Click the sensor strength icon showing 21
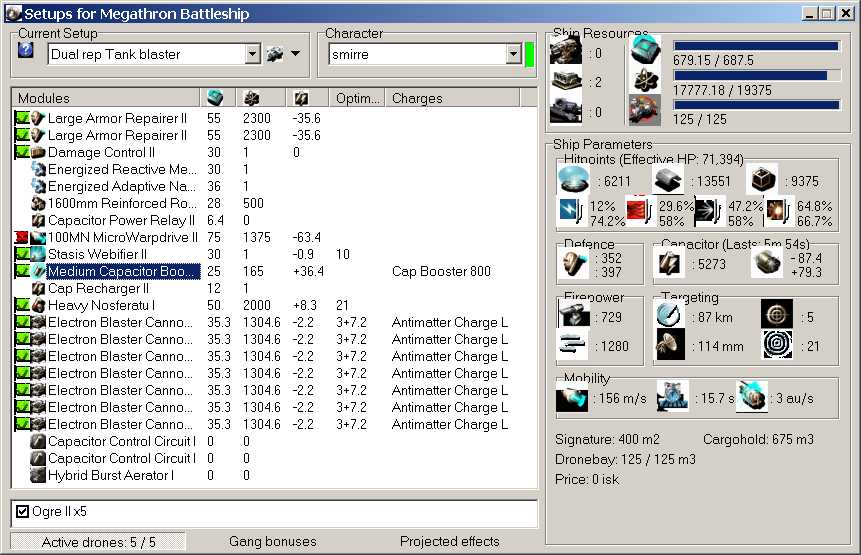This screenshot has height=555, width=861. pyautogui.click(x=776, y=345)
